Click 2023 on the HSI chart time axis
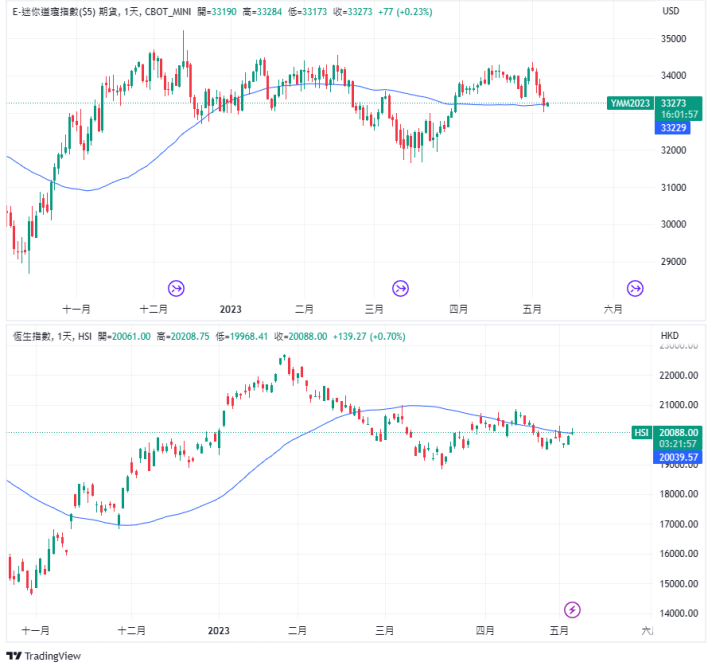 click(219, 631)
